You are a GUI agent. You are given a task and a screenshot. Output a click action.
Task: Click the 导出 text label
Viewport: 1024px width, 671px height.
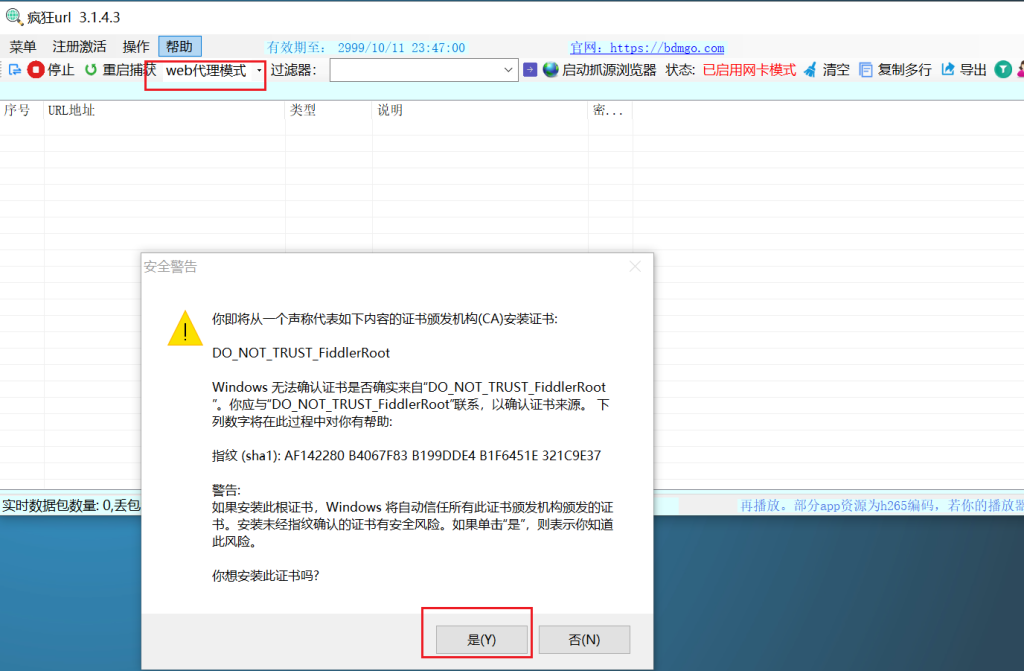coord(973,70)
